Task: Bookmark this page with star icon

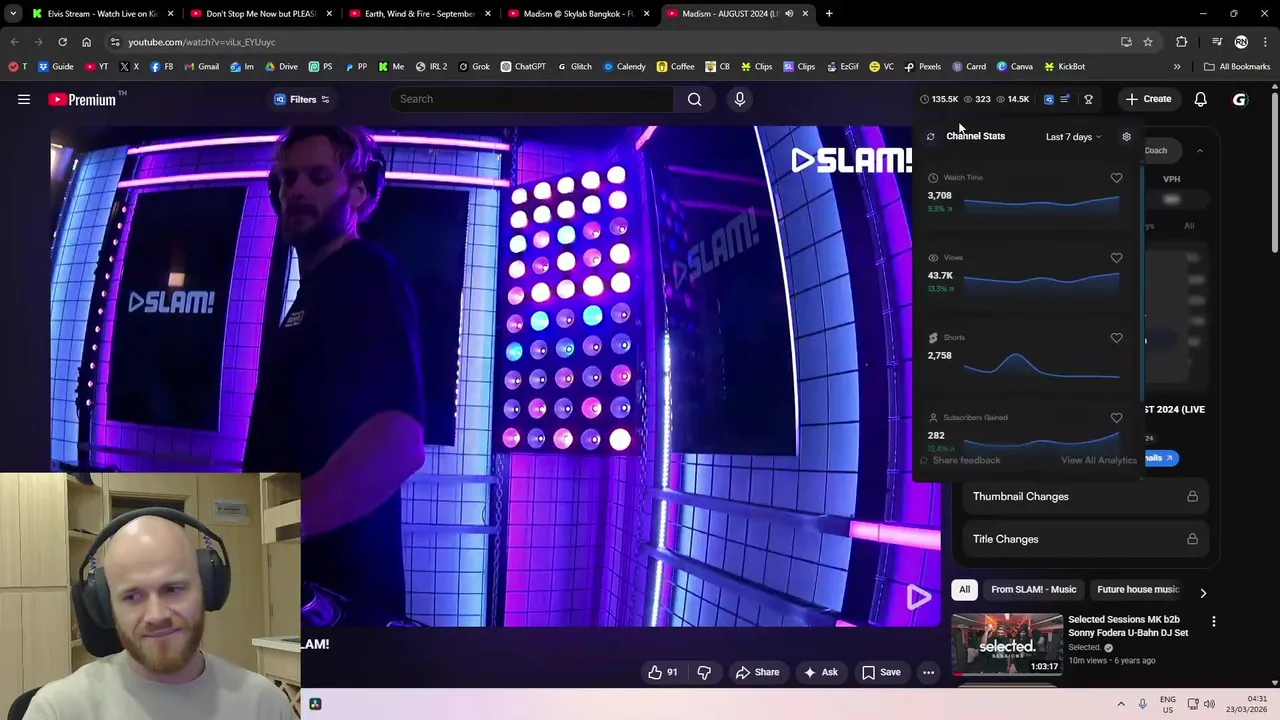Action: (1148, 42)
